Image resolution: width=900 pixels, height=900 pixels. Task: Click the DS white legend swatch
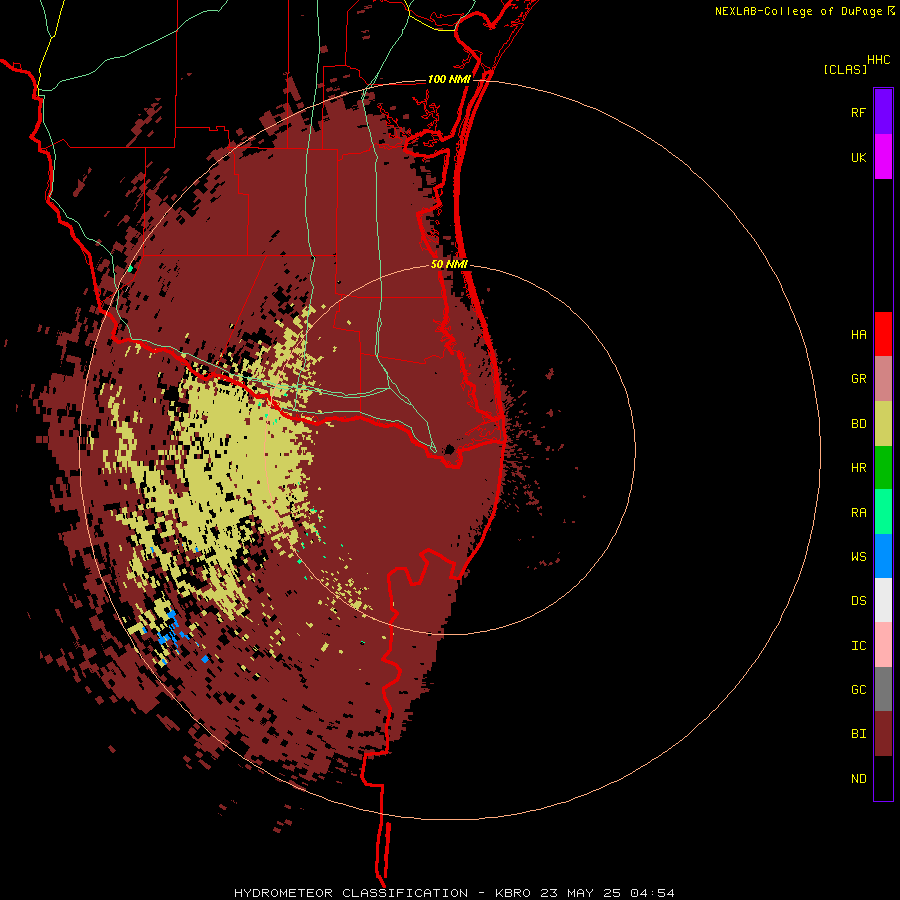pyautogui.click(x=883, y=600)
